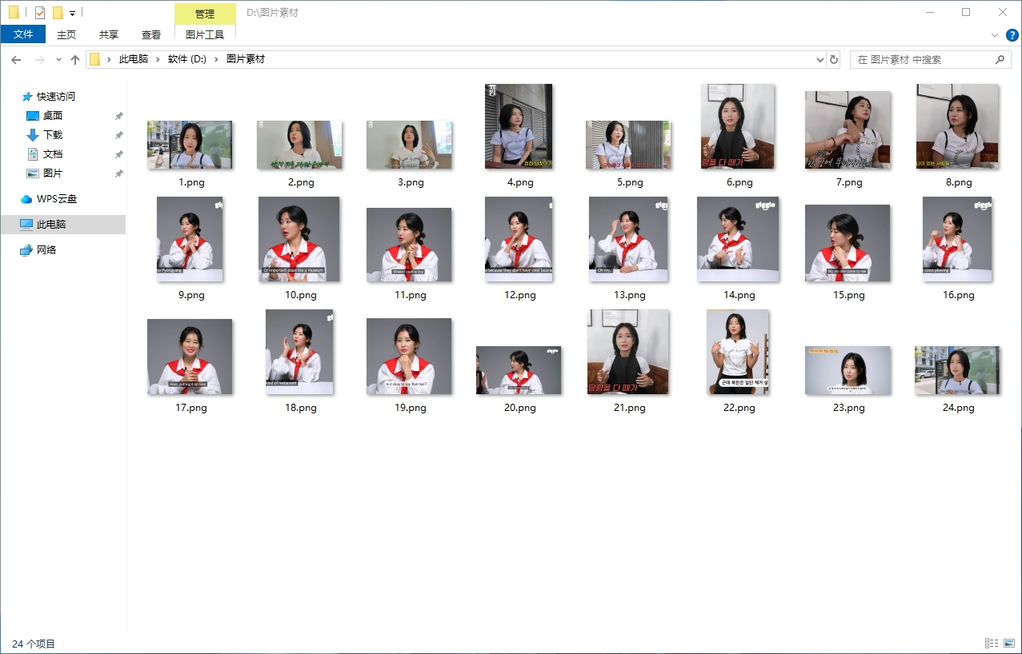
Task: Select 下载 in the navigation pane
Action: 52,135
